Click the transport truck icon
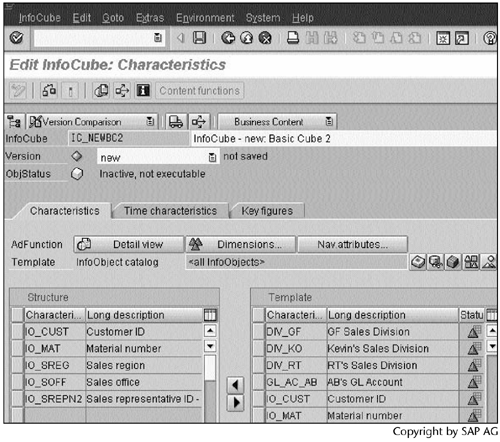This screenshot has width=500, height=442. coord(176,122)
